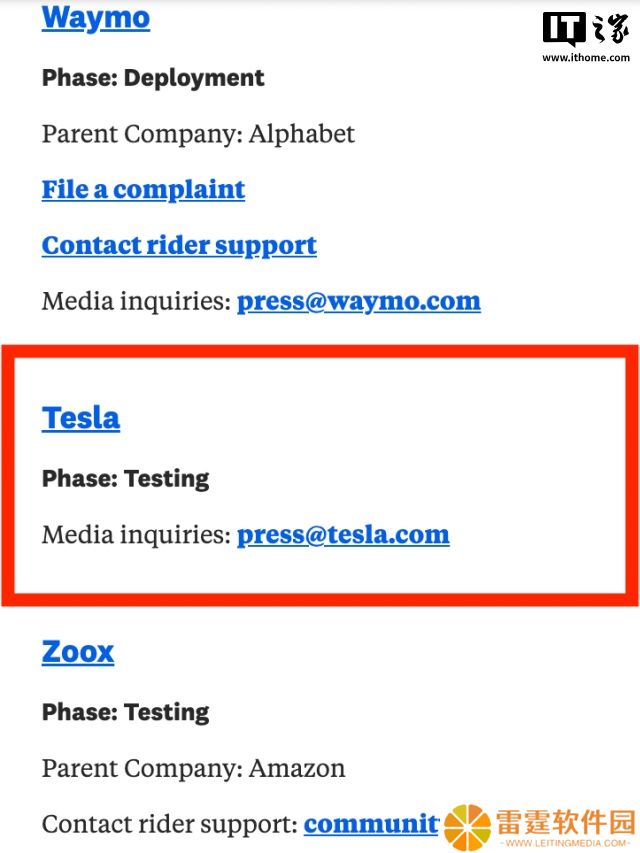
Task: Click the press@waymo.com email link
Action: (359, 301)
